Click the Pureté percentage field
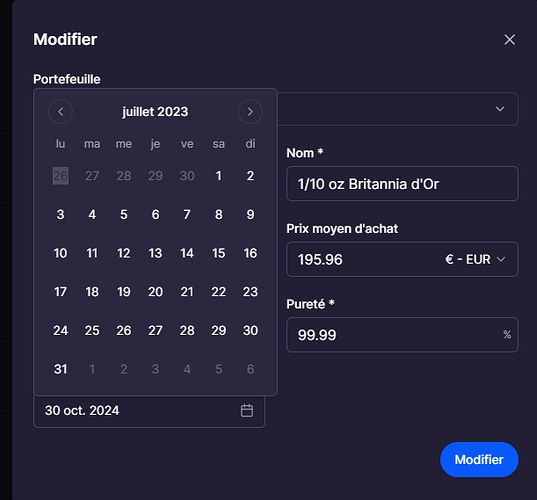 (402, 335)
